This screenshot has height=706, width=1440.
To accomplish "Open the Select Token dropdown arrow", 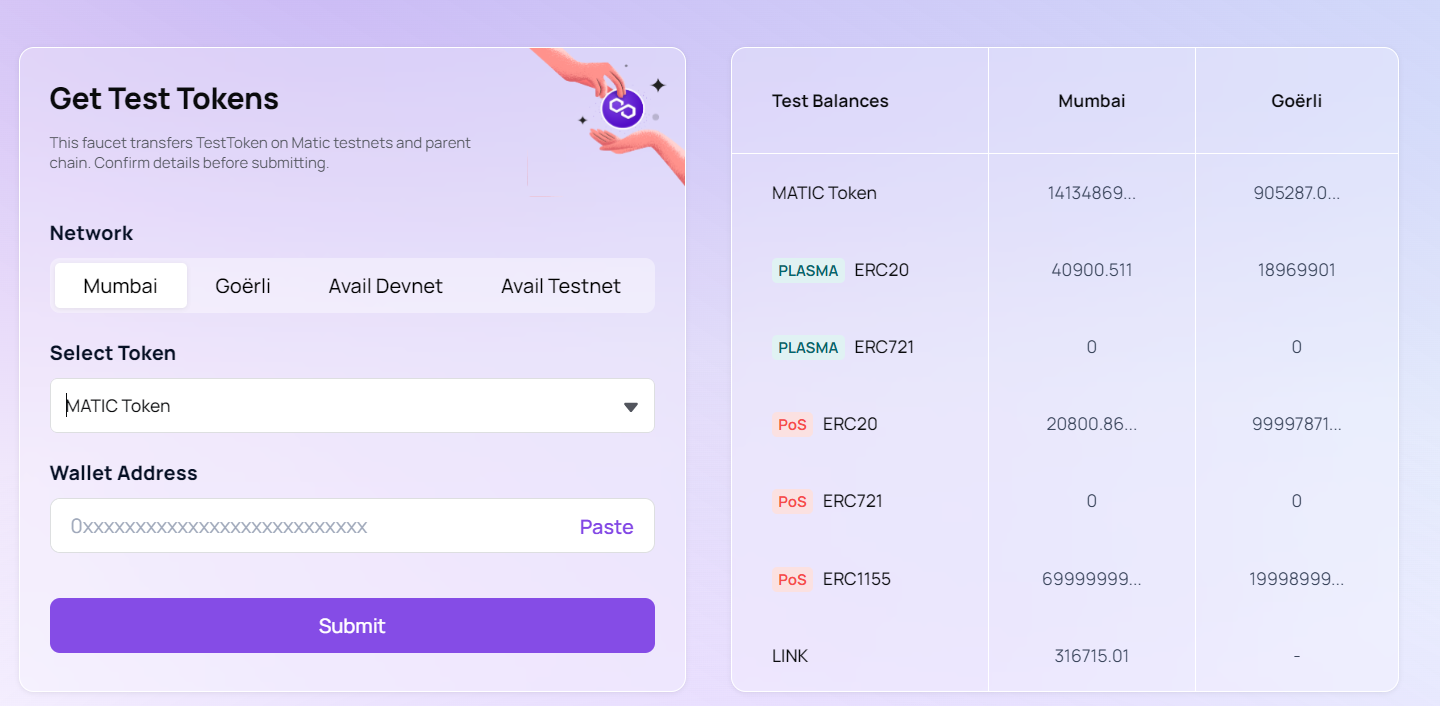I will pos(630,407).
